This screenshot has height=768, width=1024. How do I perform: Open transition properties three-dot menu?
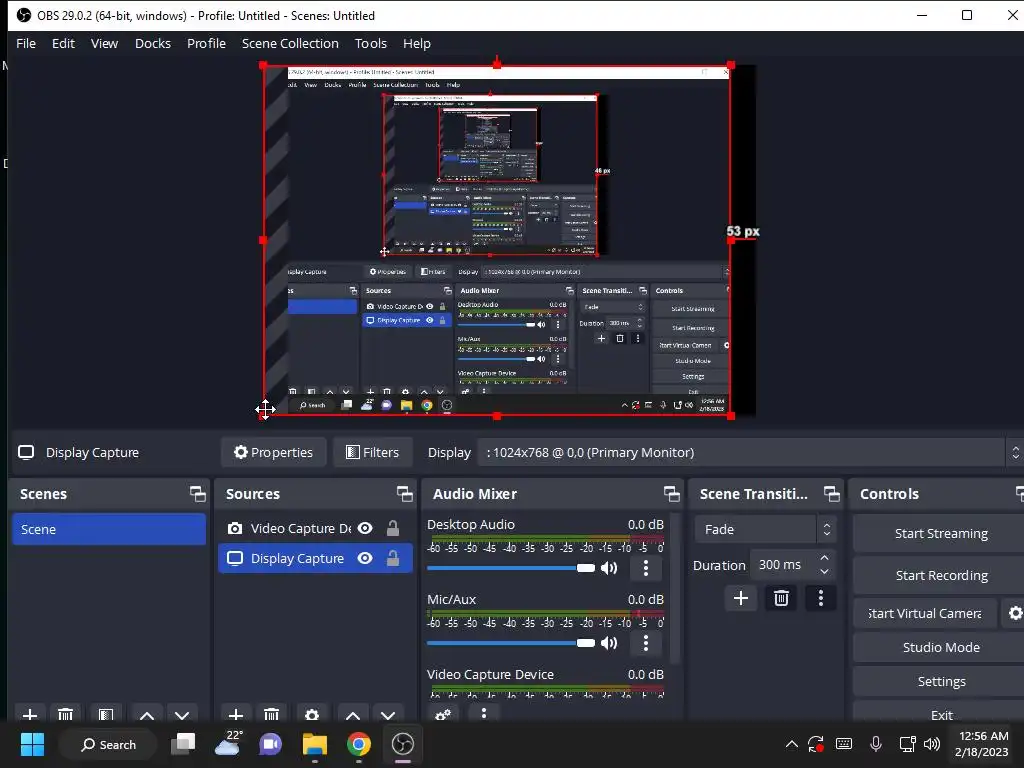[821, 598]
